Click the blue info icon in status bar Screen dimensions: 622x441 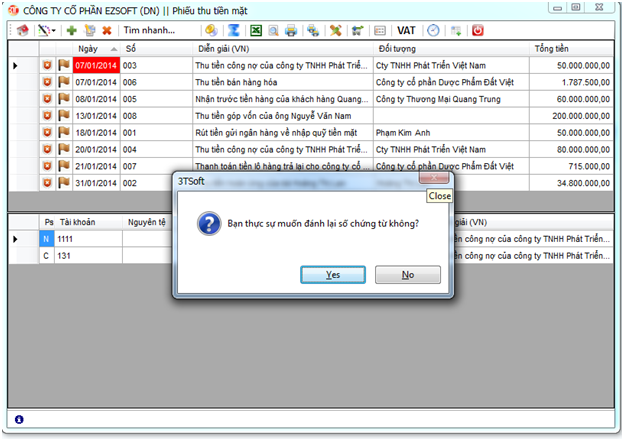click(19, 419)
